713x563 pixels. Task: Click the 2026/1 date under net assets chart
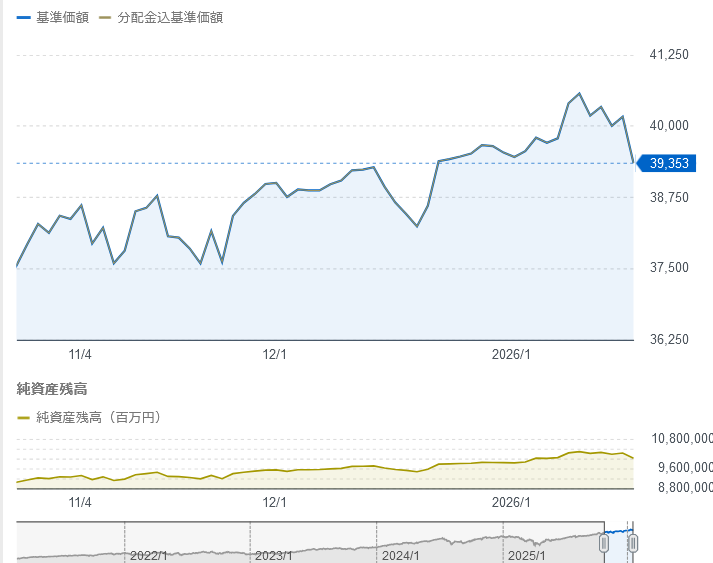[511, 502]
